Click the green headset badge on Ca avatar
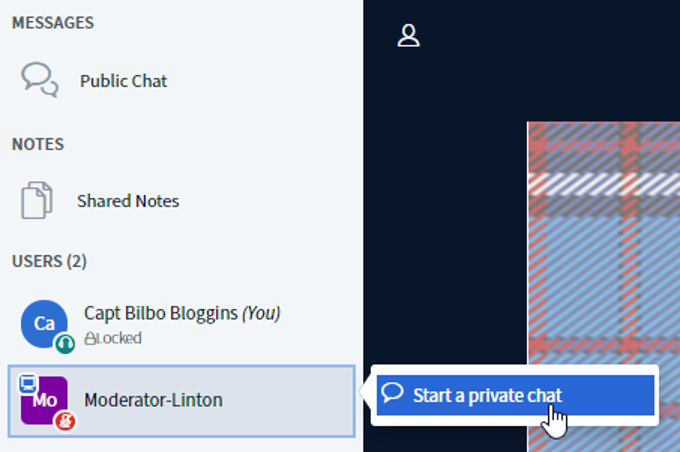This screenshot has width=680, height=452. (65, 344)
